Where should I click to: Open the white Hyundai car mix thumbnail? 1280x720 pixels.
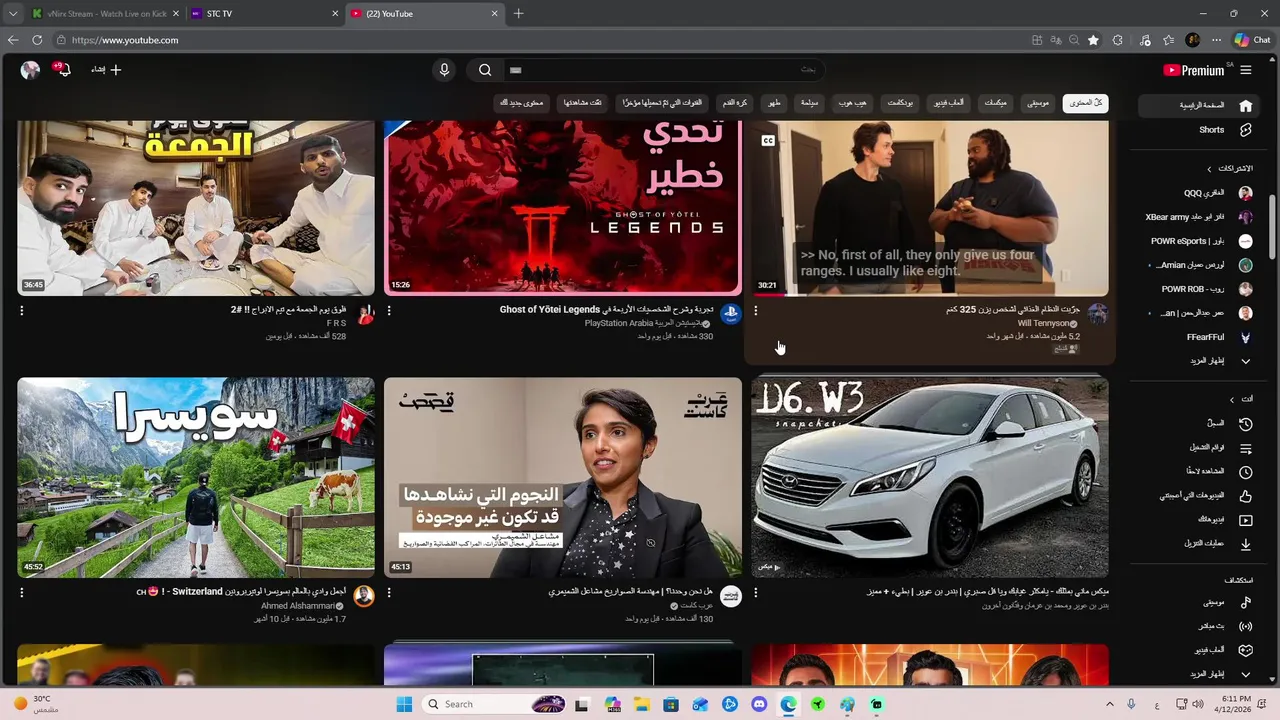pyautogui.click(x=930, y=477)
